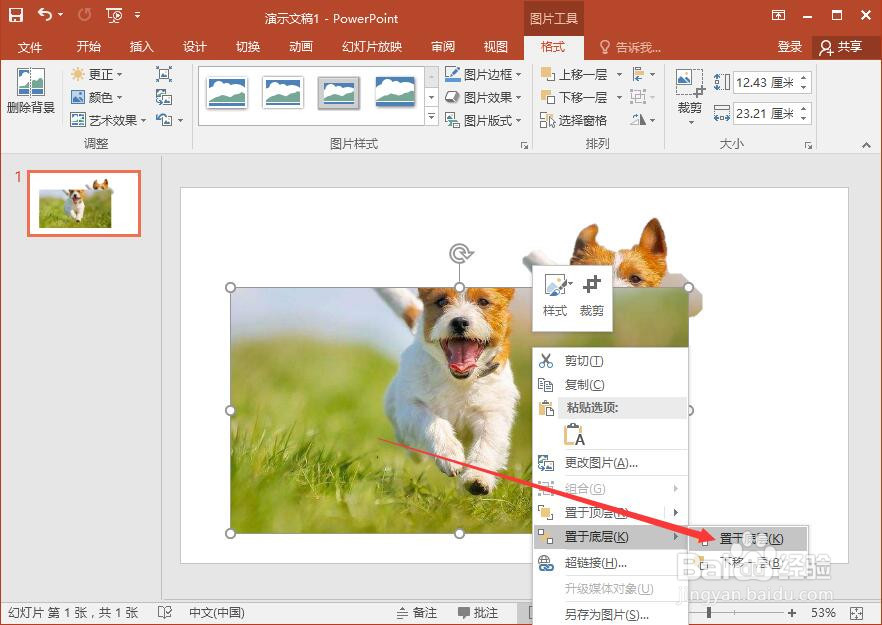Click the change picture icon in ribbon
This screenshot has width=882, height=625.
(164, 97)
